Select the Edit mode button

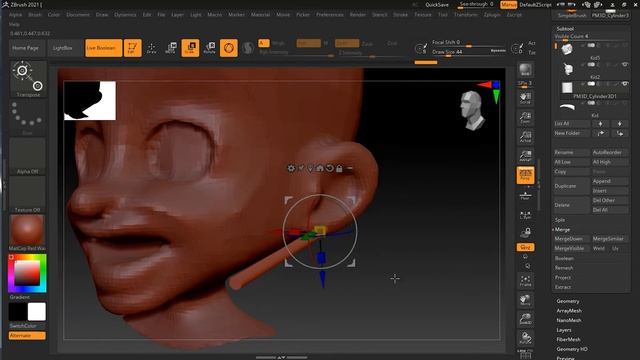coord(133,48)
